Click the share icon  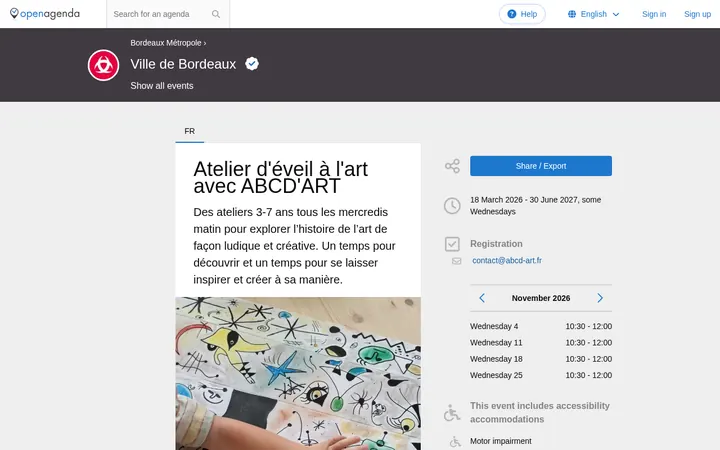[x=452, y=166]
